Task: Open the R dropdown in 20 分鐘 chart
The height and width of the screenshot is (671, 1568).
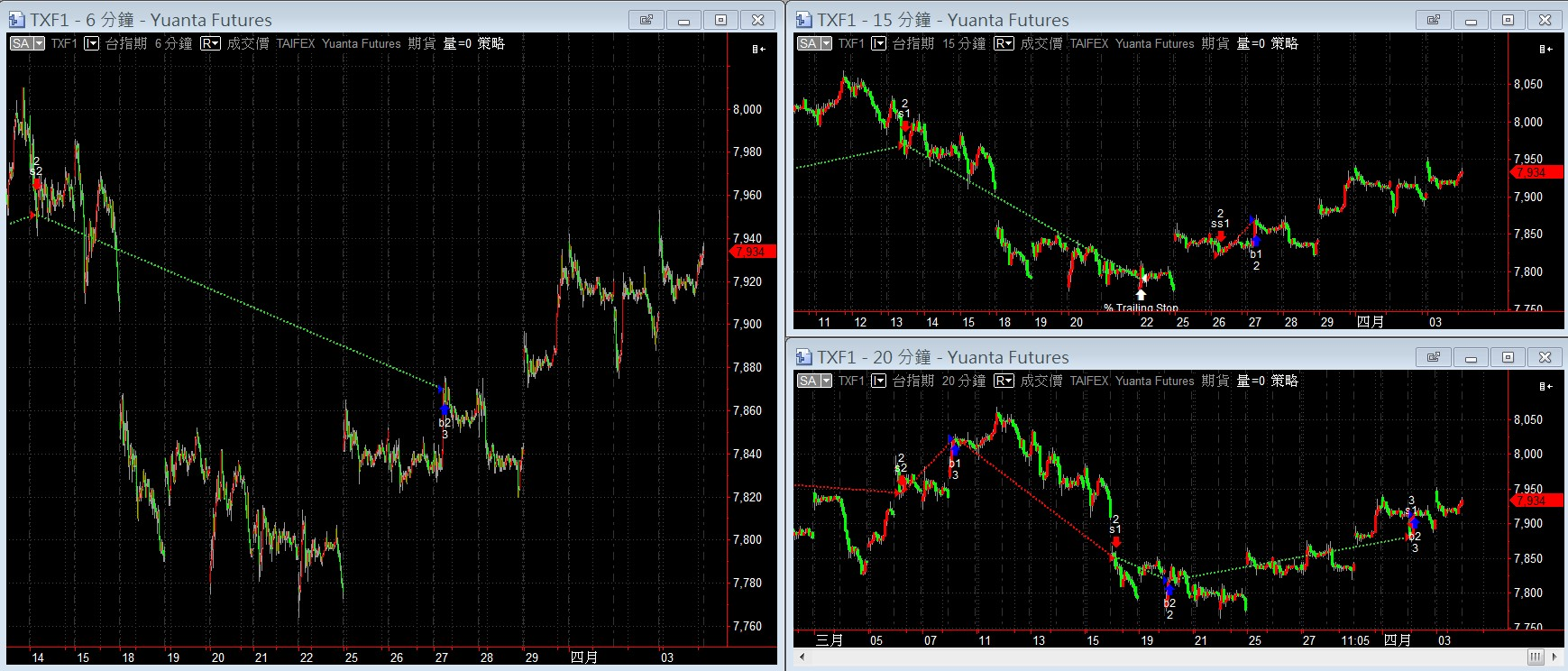Action: pos(1004,381)
